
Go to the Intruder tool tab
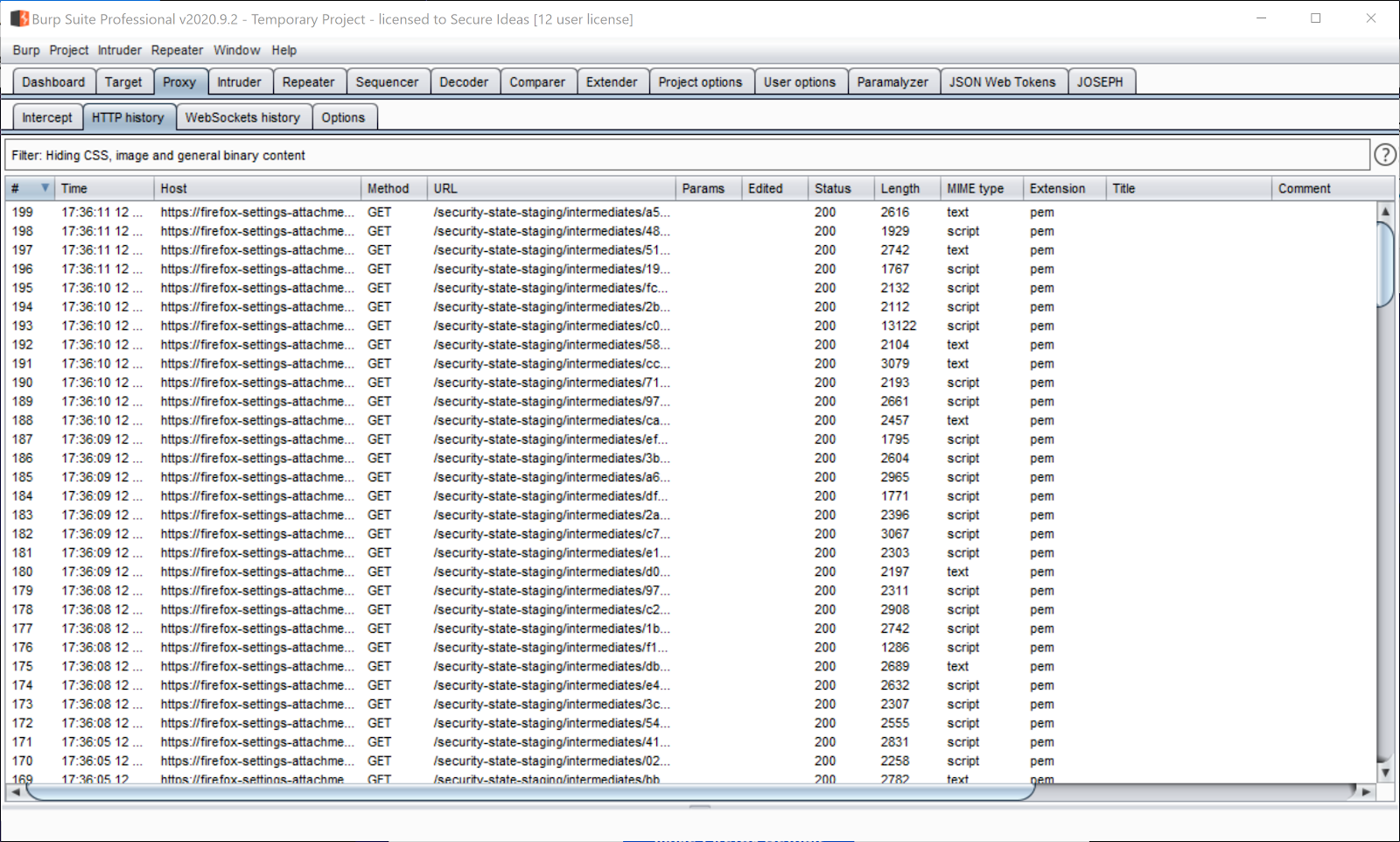click(239, 81)
